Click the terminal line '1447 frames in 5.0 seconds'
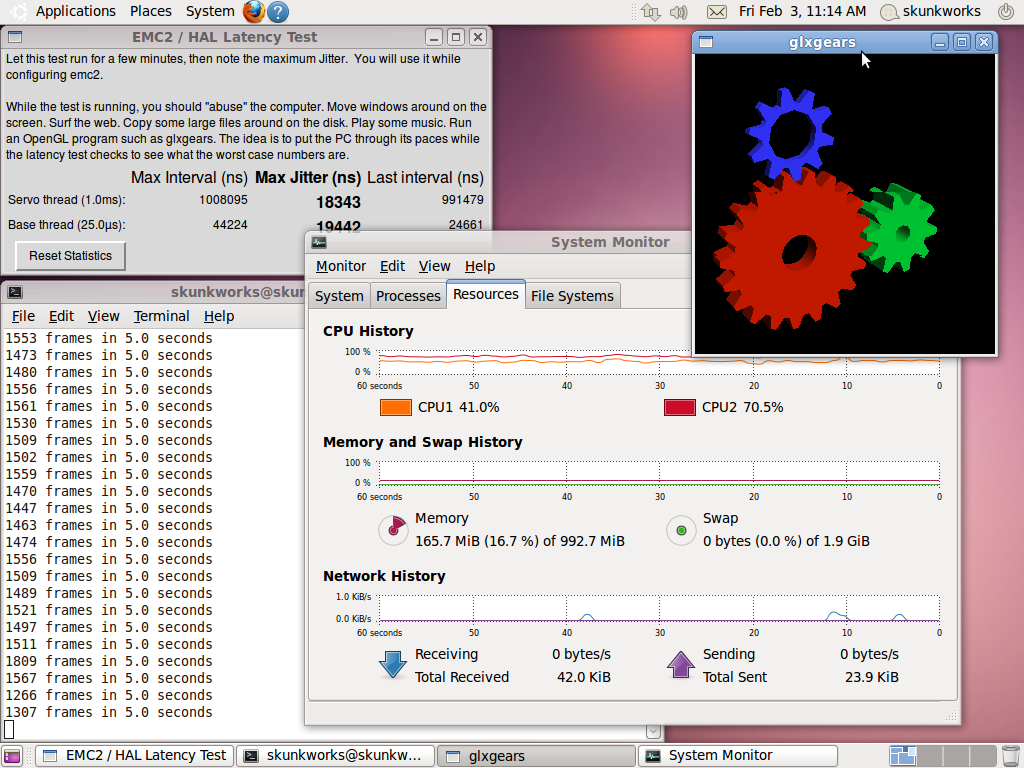The image size is (1024, 768). tap(109, 509)
